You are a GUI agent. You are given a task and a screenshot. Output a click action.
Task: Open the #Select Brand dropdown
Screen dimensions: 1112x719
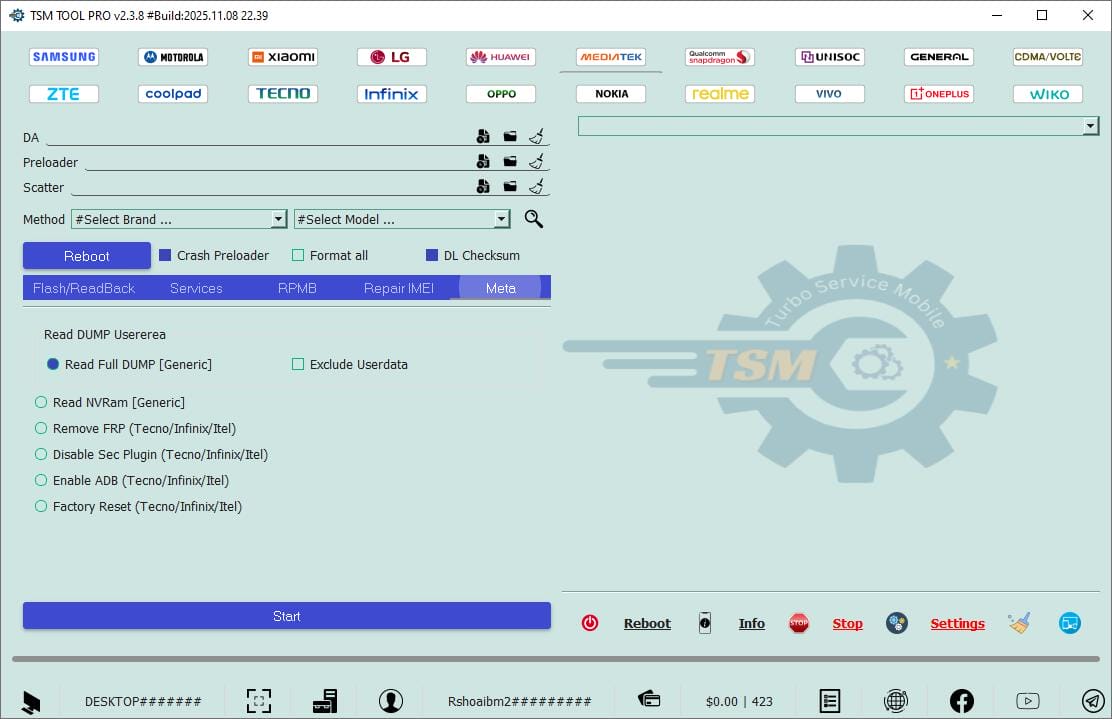coord(178,218)
